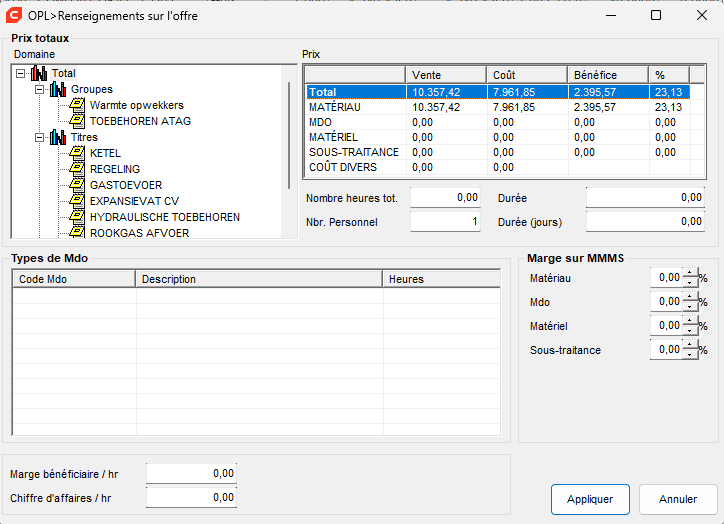Image resolution: width=724 pixels, height=524 pixels.
Task: Maximize the Renseignements sur l'offre window
Action: pos(656,15)
